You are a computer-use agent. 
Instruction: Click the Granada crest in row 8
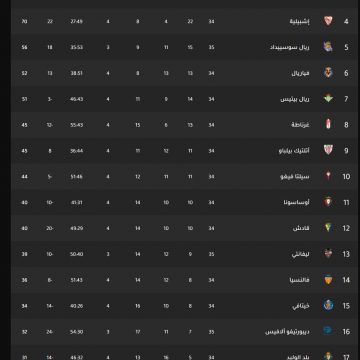[328, 125]
